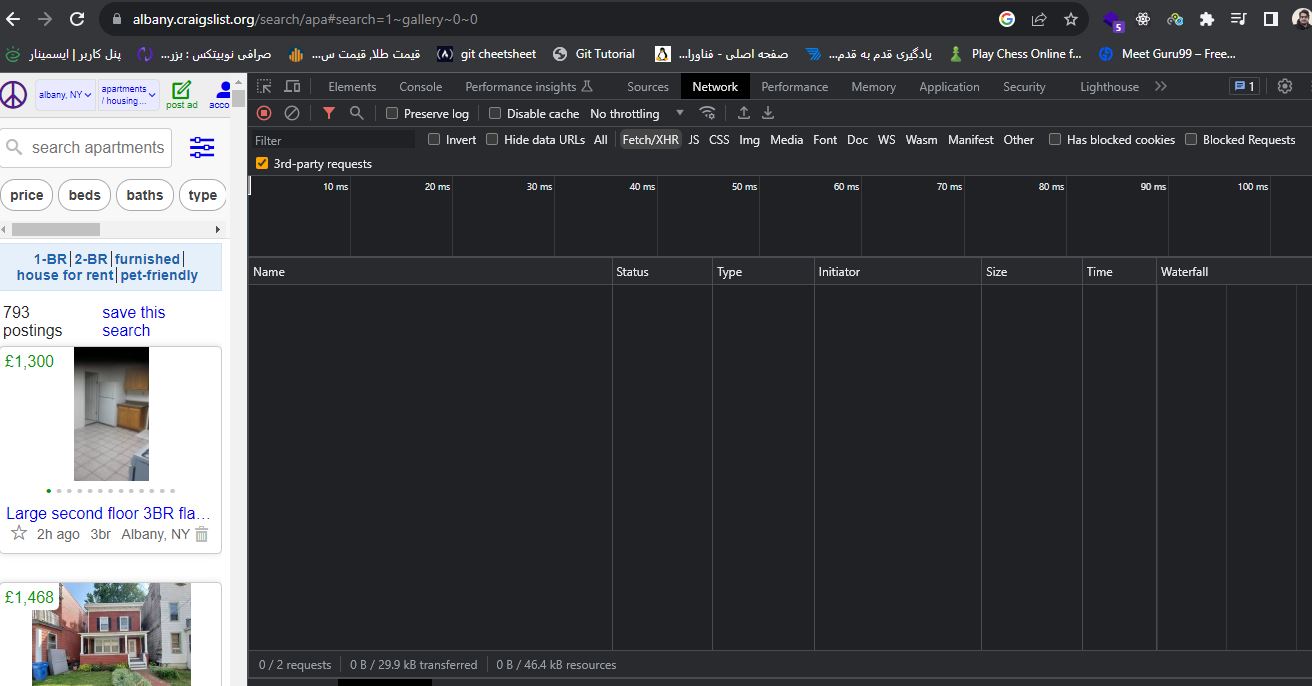Click the 1-BR quick filter link
Image resolution: width=1312 pixels, height=686 pixels.
coord(50,259)
